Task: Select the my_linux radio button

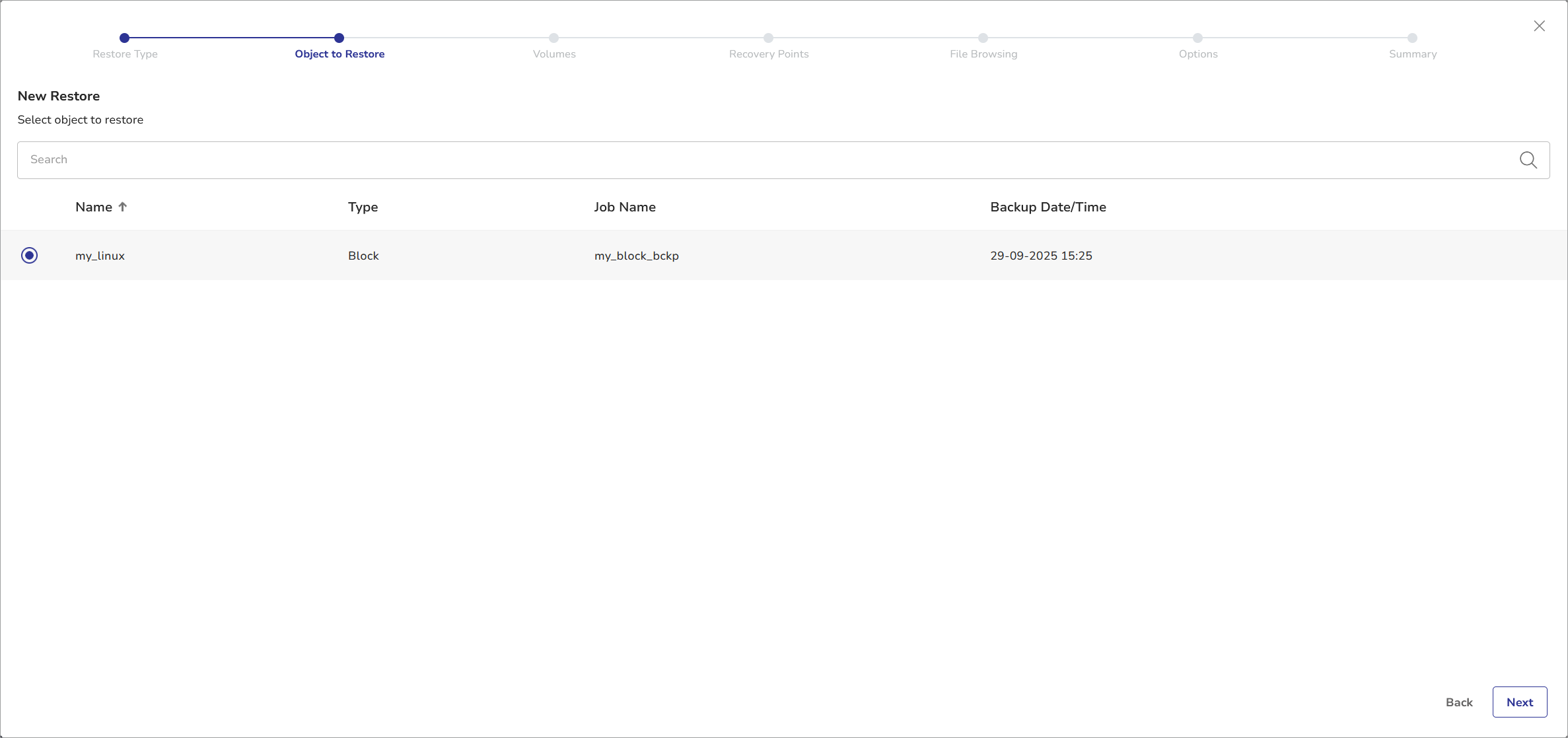Action: (29, 255)
